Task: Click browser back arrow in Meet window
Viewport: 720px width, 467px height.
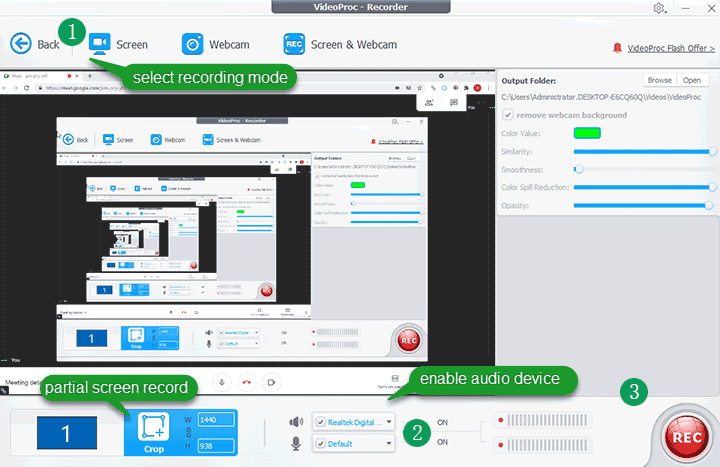Action: [5, 88]
